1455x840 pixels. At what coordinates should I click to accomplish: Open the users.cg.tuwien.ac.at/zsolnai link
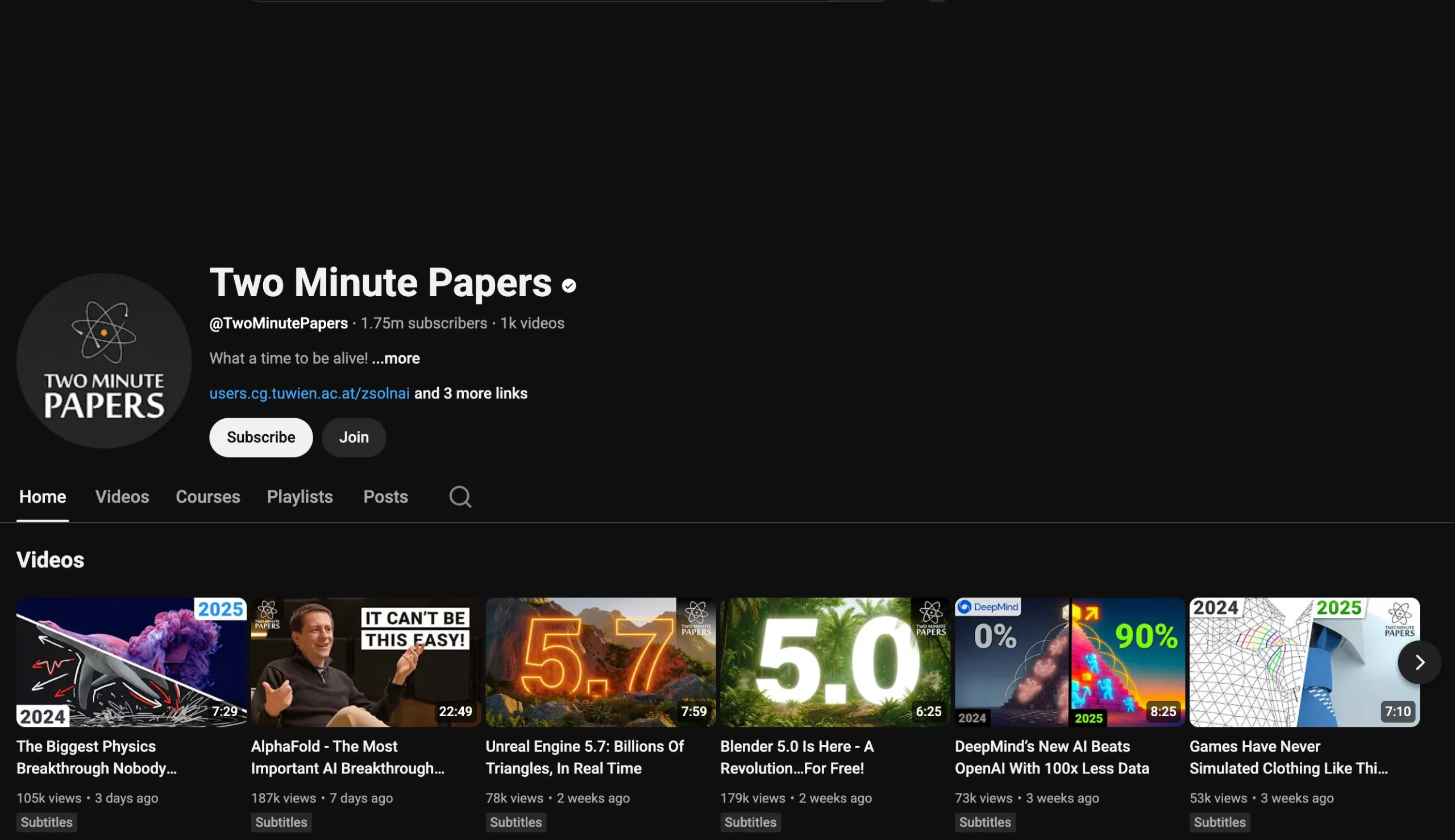tap(309, 393)
